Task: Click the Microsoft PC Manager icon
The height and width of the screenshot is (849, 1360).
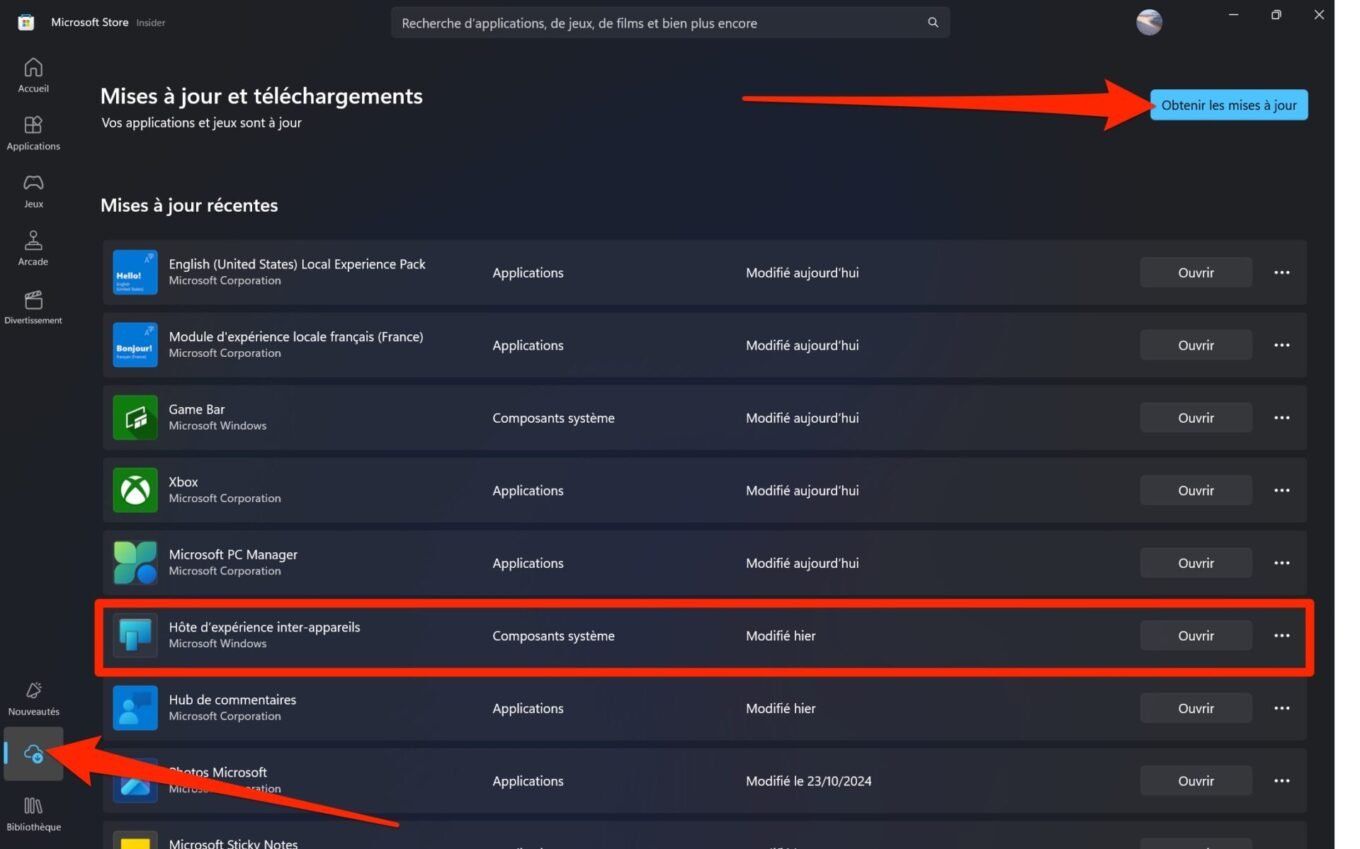Action: [x=135, y=563]
